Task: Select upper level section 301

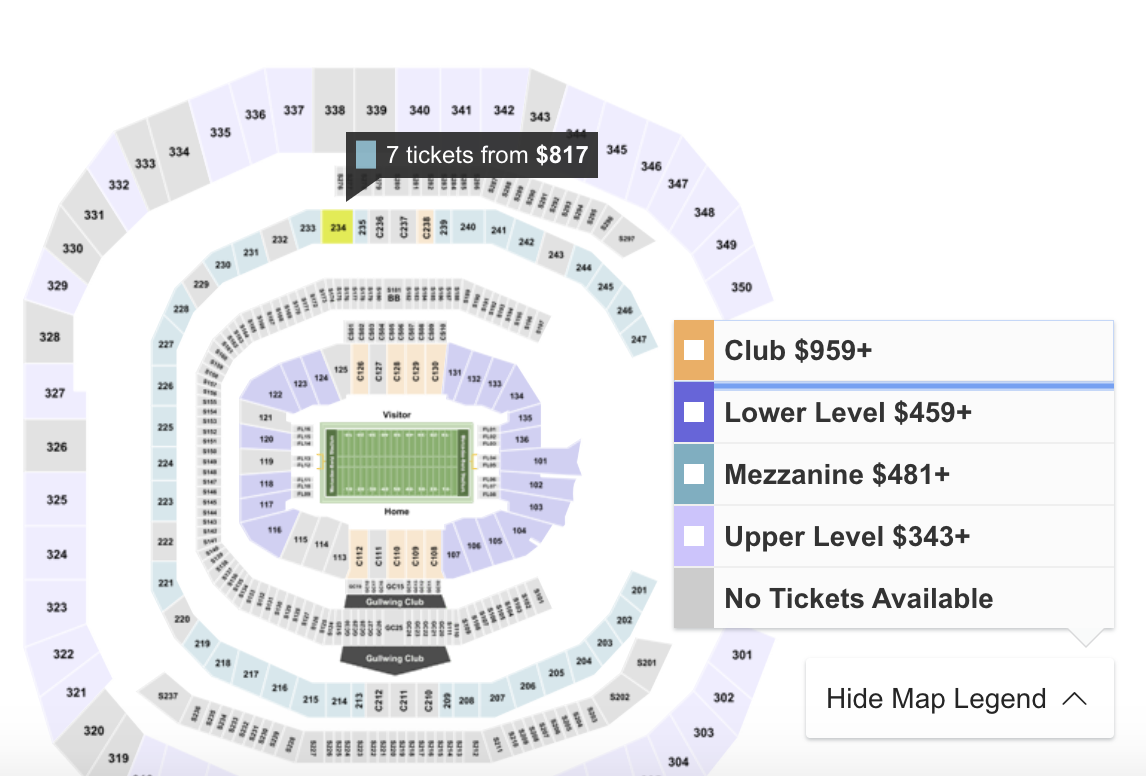Action: click(741, 655)
